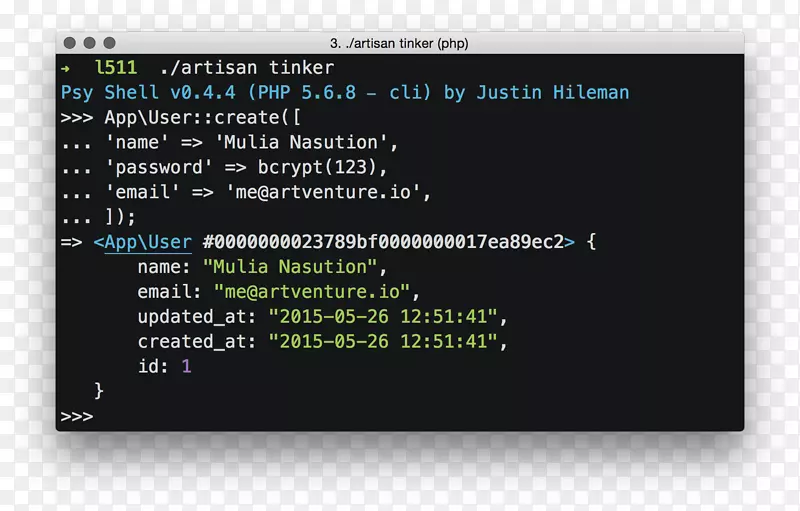Click the middle window control dot
800x511 pixels.
click(x=90, y=43)
